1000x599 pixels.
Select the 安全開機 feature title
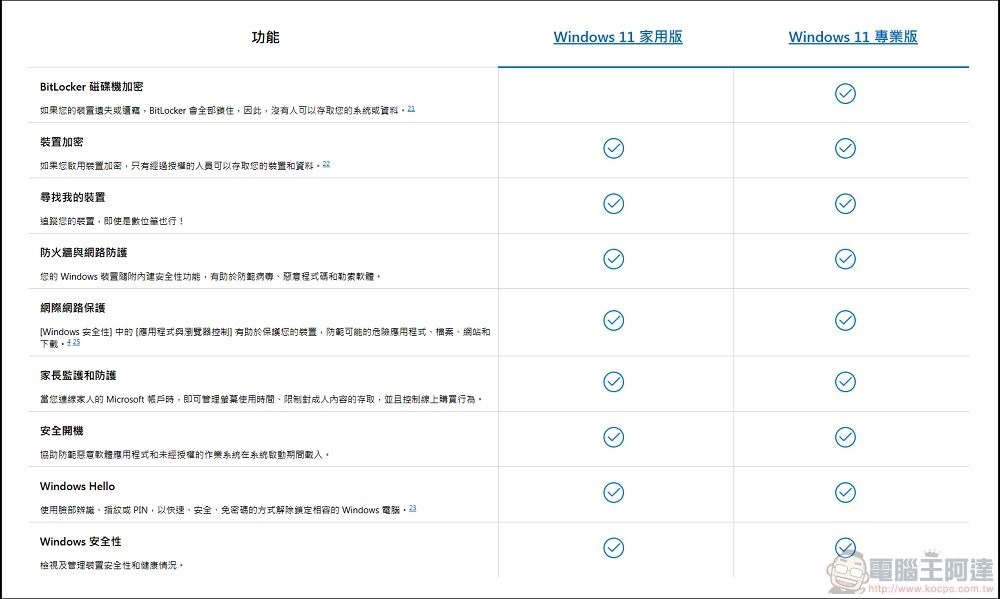coord(62,431)
